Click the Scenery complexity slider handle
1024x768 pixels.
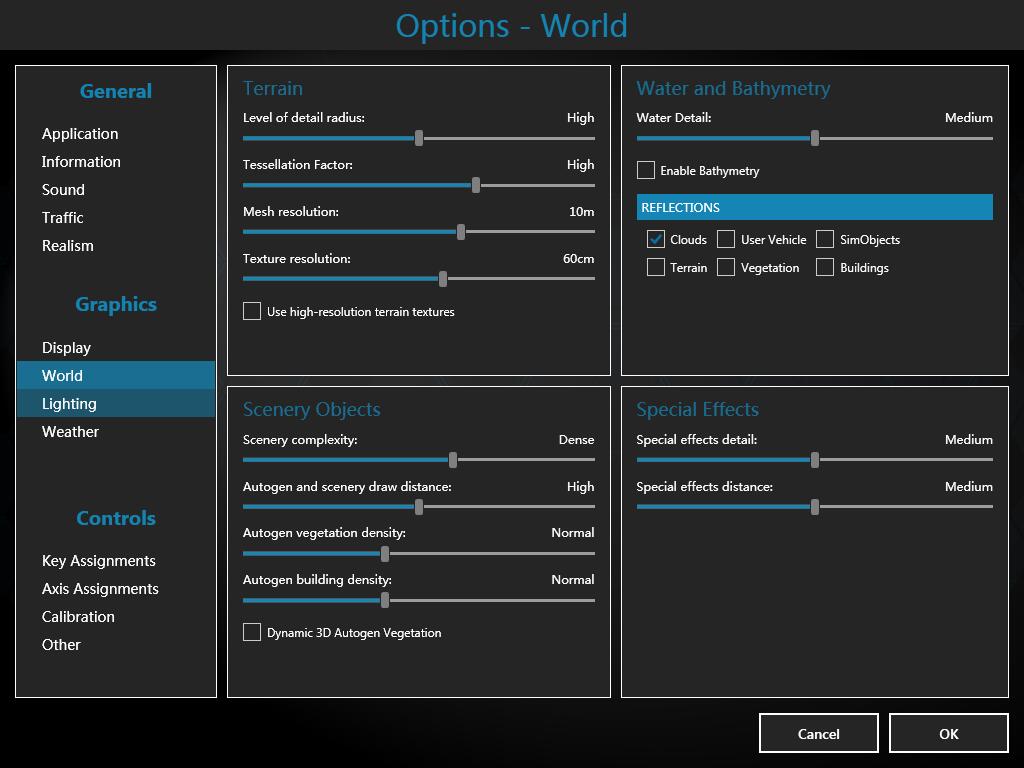coord(453,460)
